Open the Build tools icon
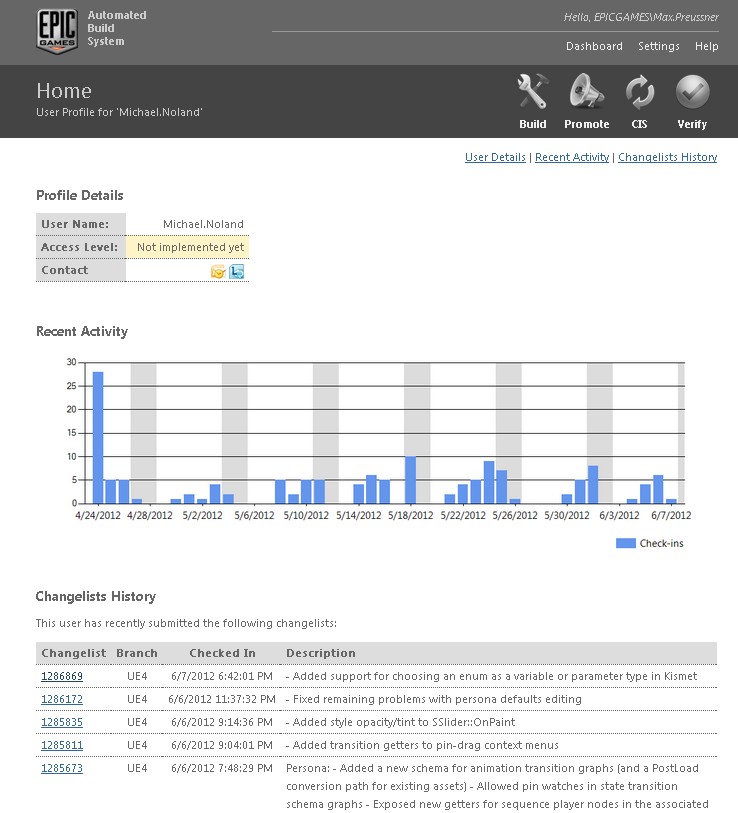 [x=533, y=92]
